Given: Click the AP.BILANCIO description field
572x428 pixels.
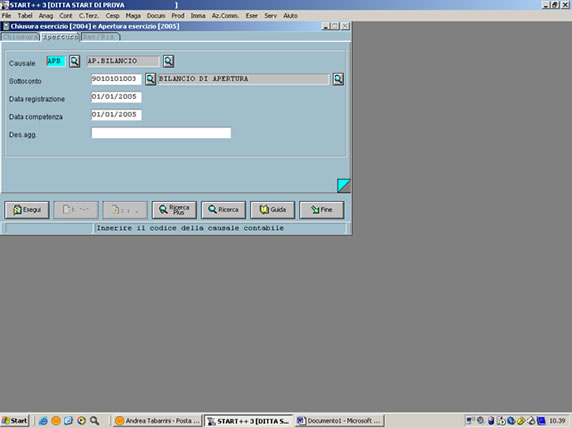Looking at the screenshot, I should click(x=123, y=61).
